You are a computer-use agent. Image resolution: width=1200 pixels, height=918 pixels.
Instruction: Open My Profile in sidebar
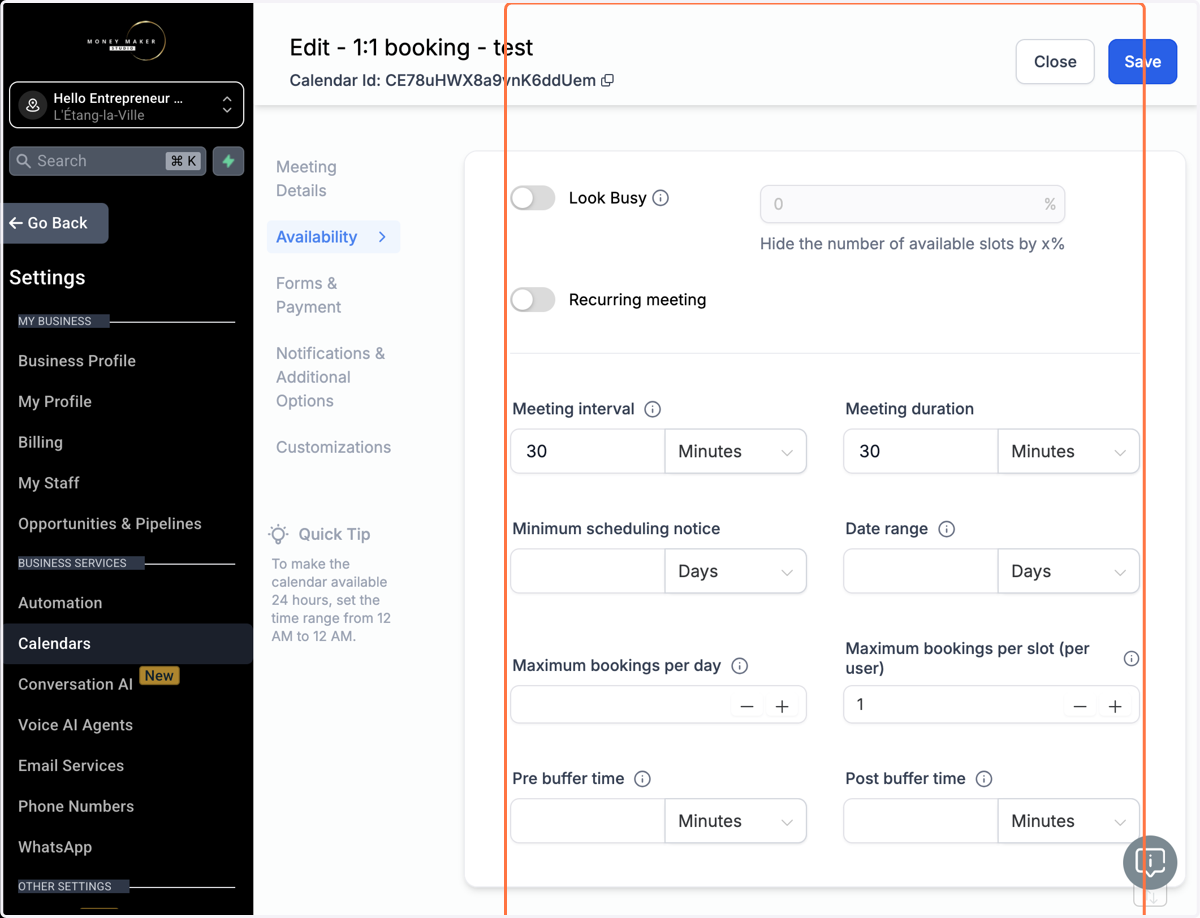tap(55, 402)
